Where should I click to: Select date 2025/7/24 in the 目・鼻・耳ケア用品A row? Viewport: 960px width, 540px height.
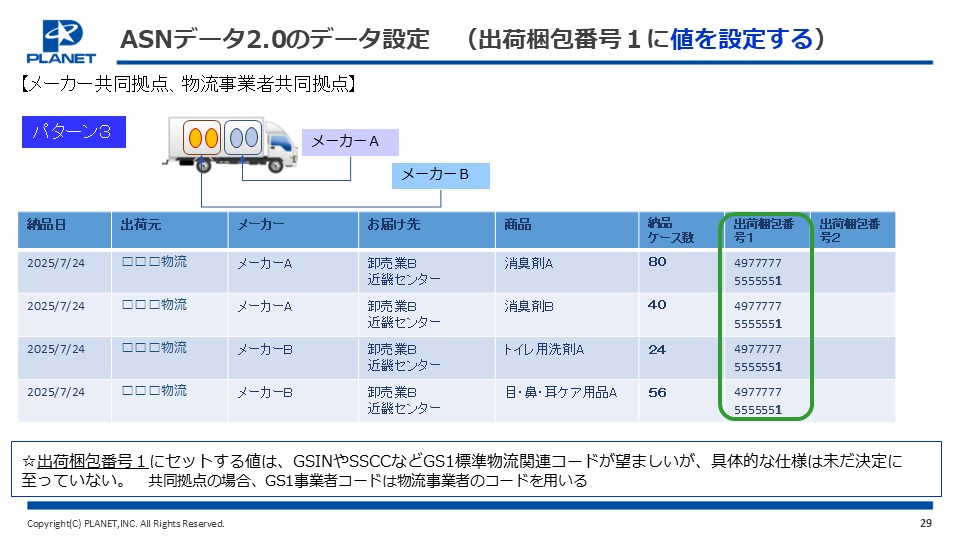coord(56,392)
